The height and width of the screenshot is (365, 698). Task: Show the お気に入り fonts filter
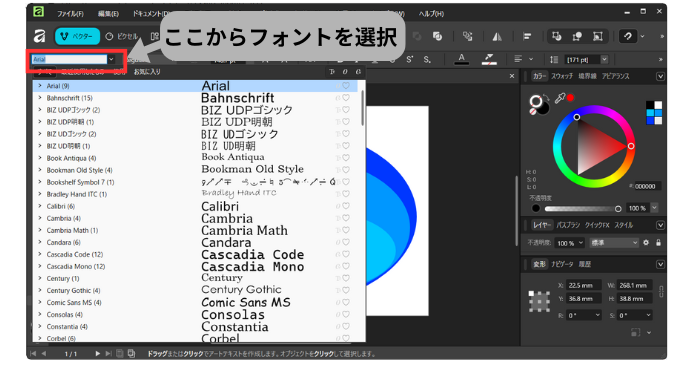(x=147, y=72)
